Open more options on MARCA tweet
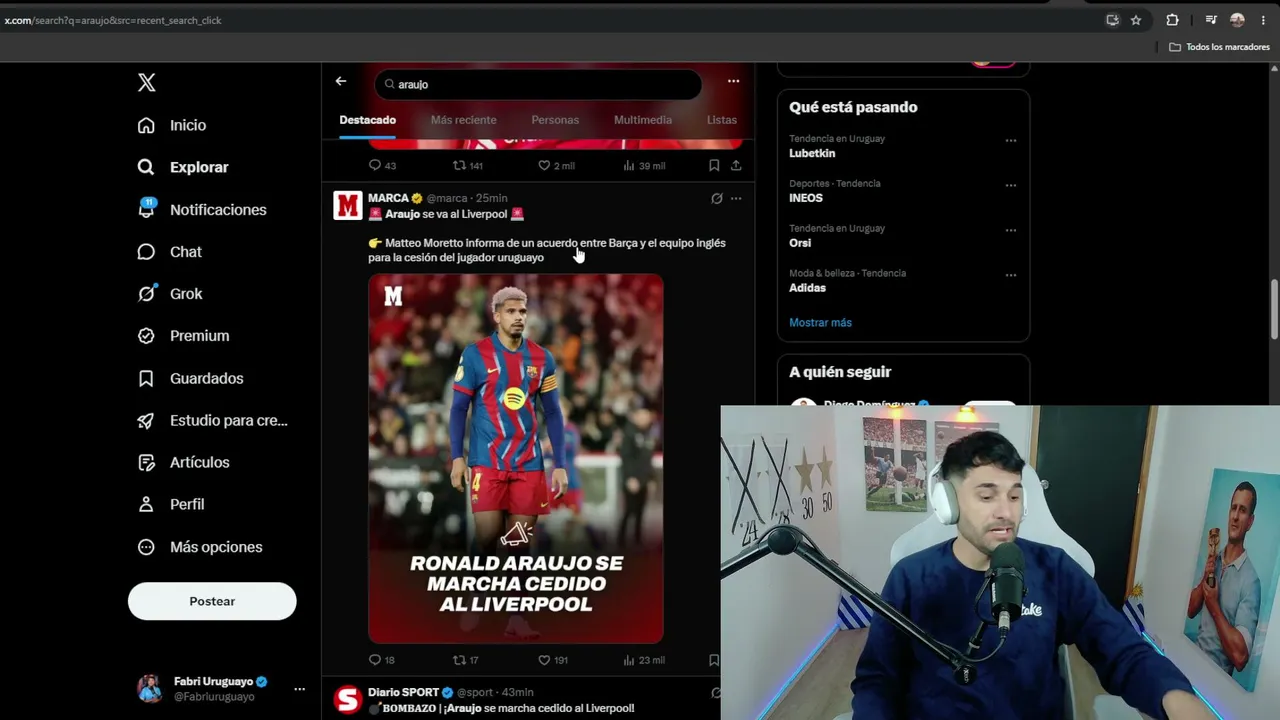1280x720 pixels. pos(736,198)
